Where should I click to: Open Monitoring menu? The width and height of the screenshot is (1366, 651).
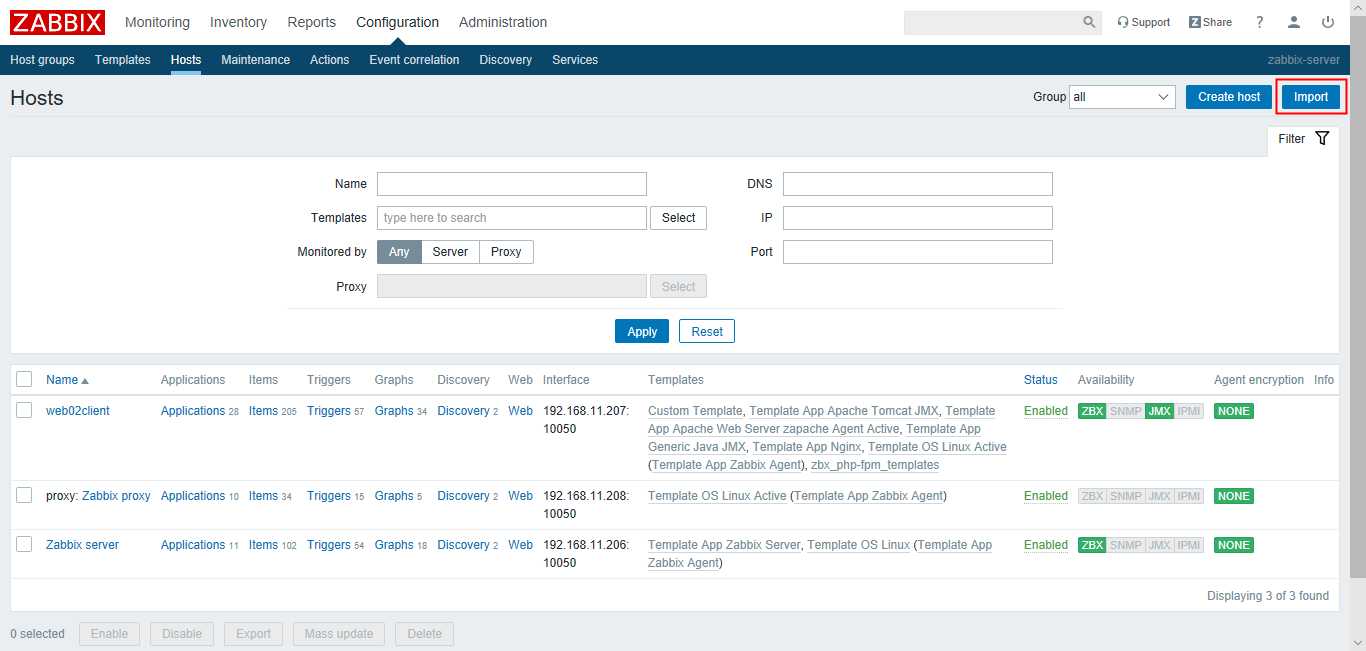(157, 22)
